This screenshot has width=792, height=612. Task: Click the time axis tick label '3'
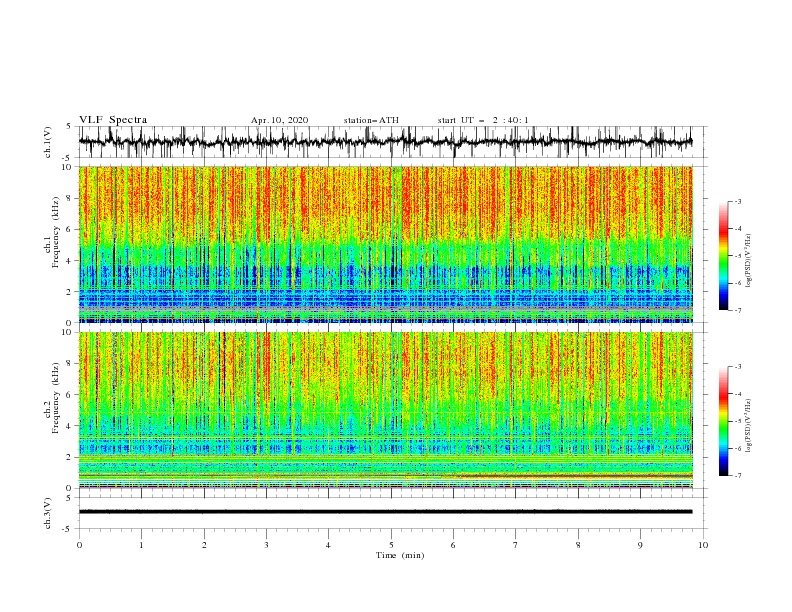[x=266, y=545]
